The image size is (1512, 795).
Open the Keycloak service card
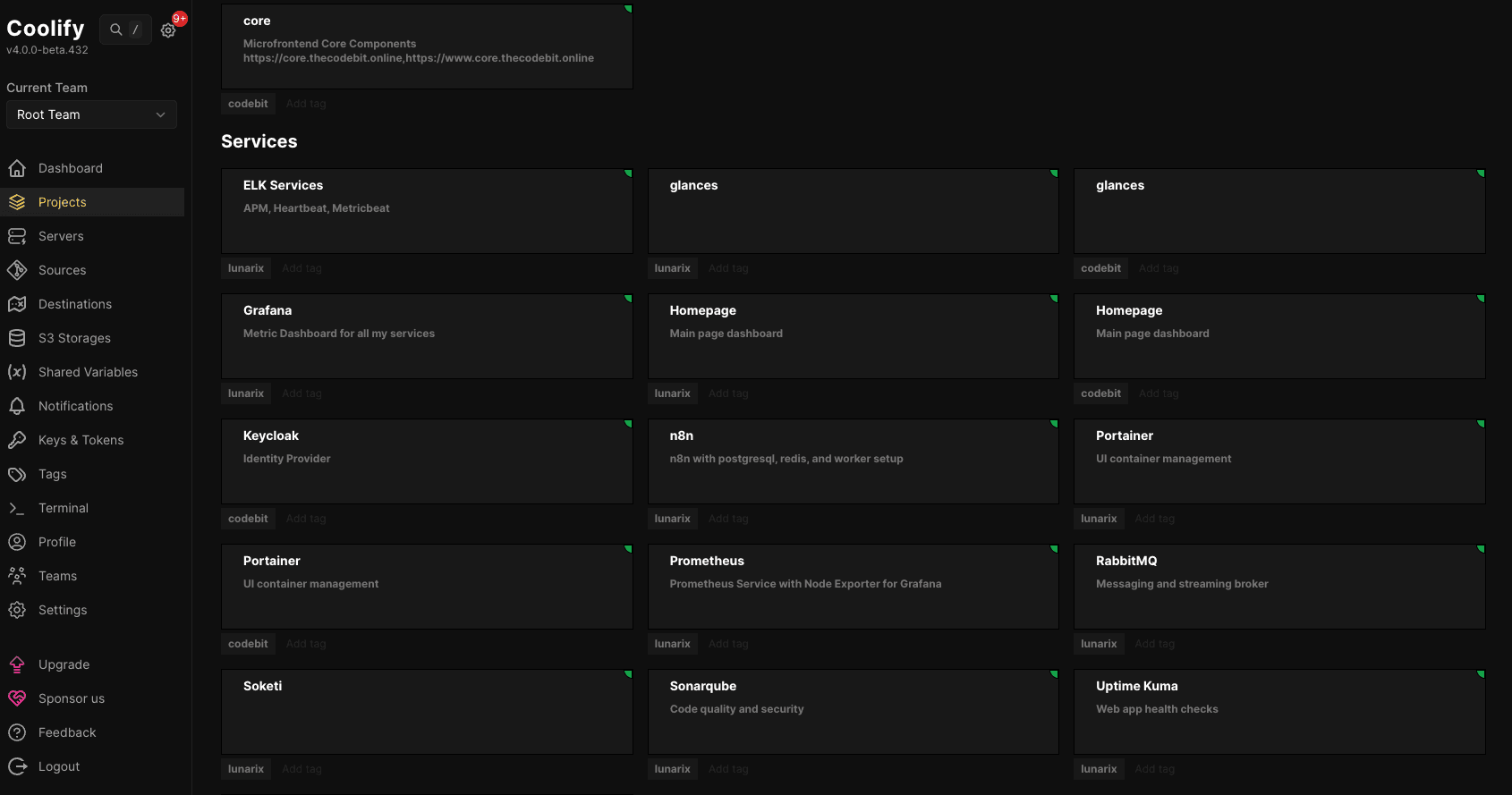427,461
